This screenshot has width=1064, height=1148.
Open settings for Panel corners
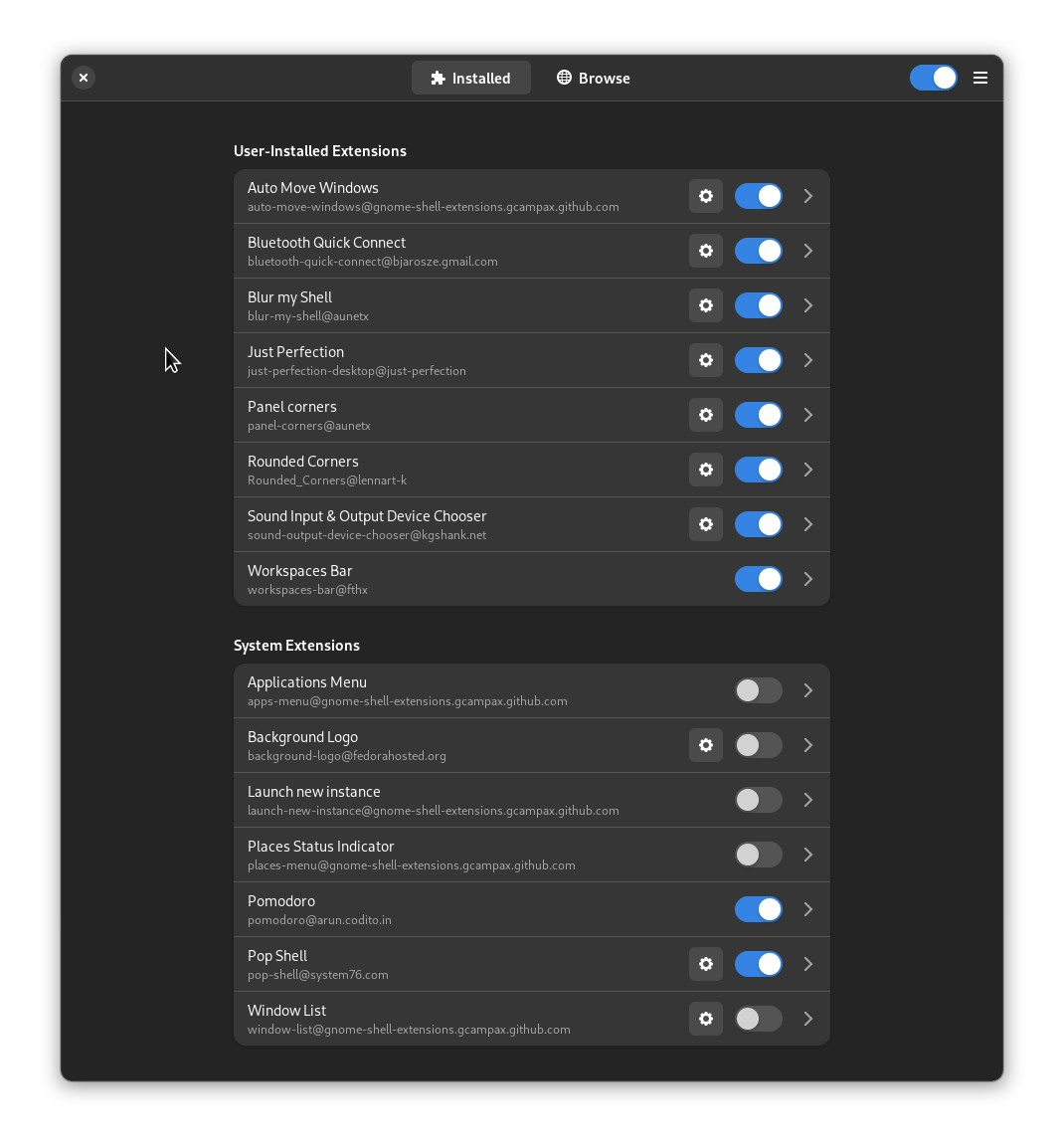[705, 415]
